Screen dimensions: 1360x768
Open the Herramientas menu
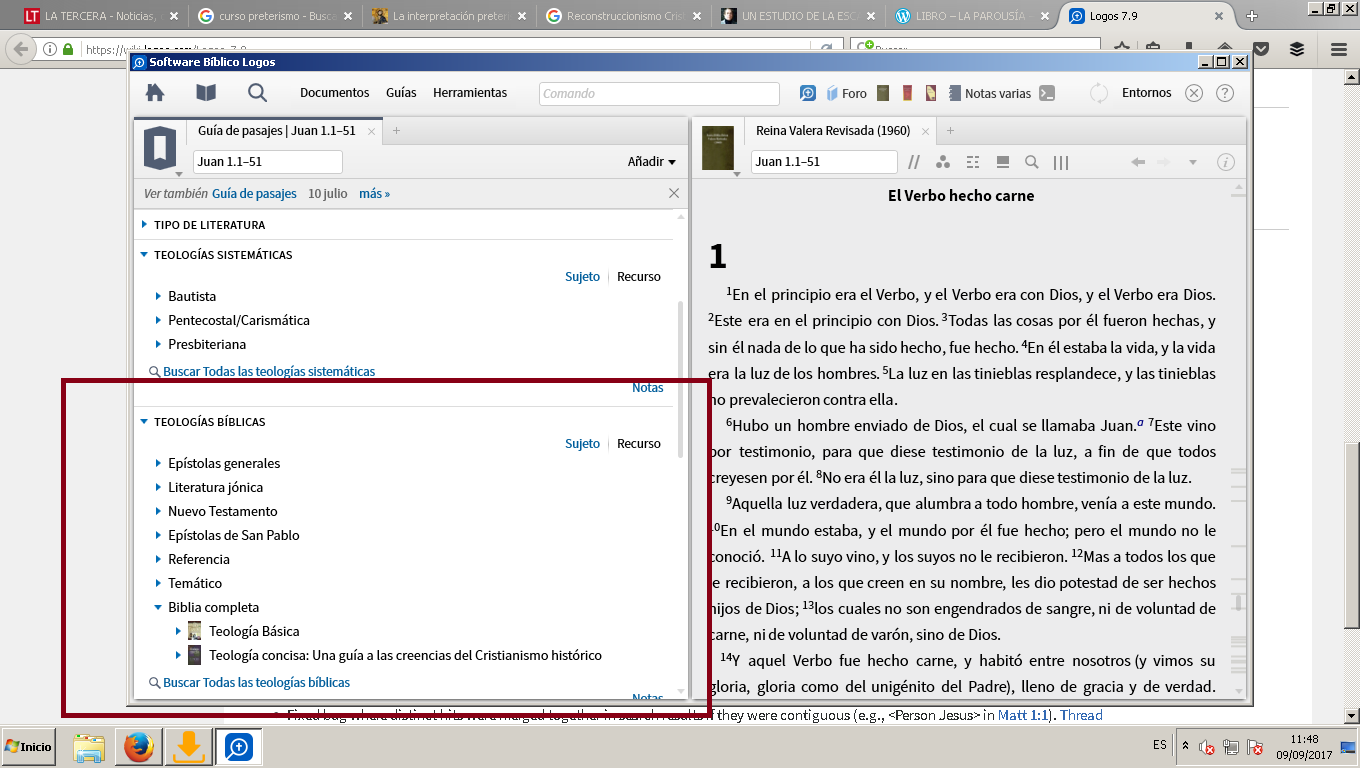pyautogui.click(x=470, y=93)
